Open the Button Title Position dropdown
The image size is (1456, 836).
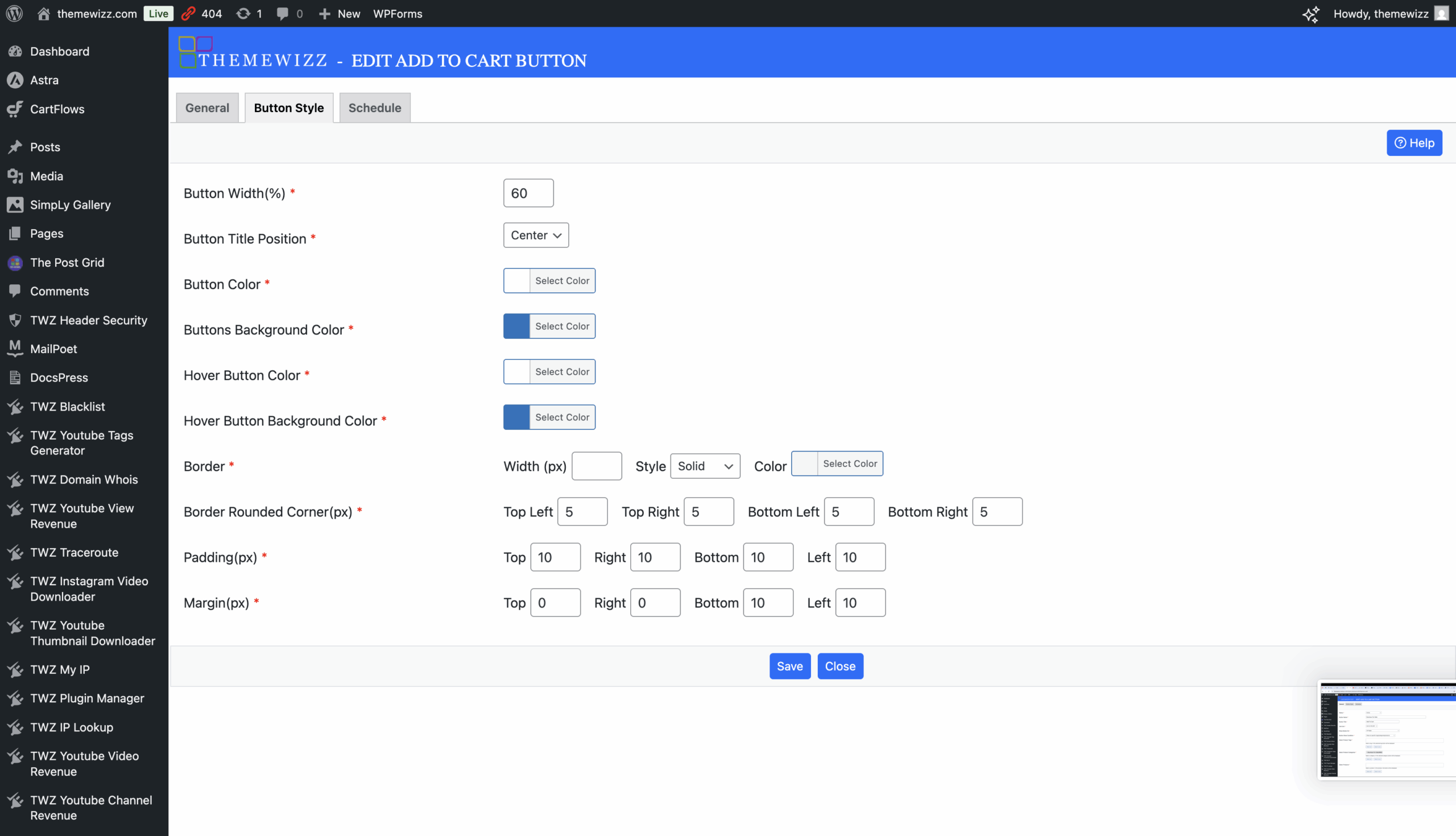[535, 235]
